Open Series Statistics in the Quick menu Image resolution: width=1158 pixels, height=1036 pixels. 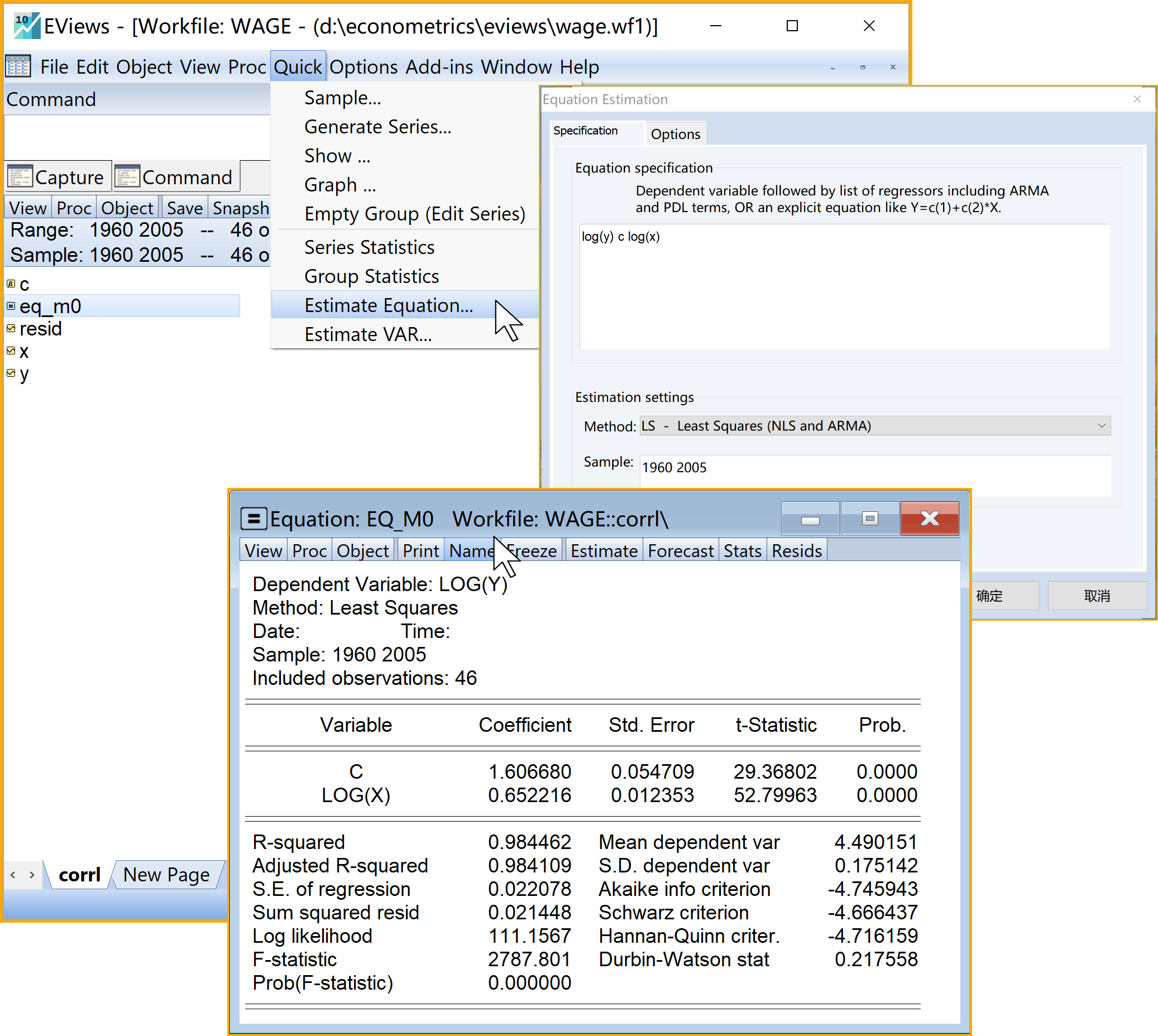pos(369,247)
